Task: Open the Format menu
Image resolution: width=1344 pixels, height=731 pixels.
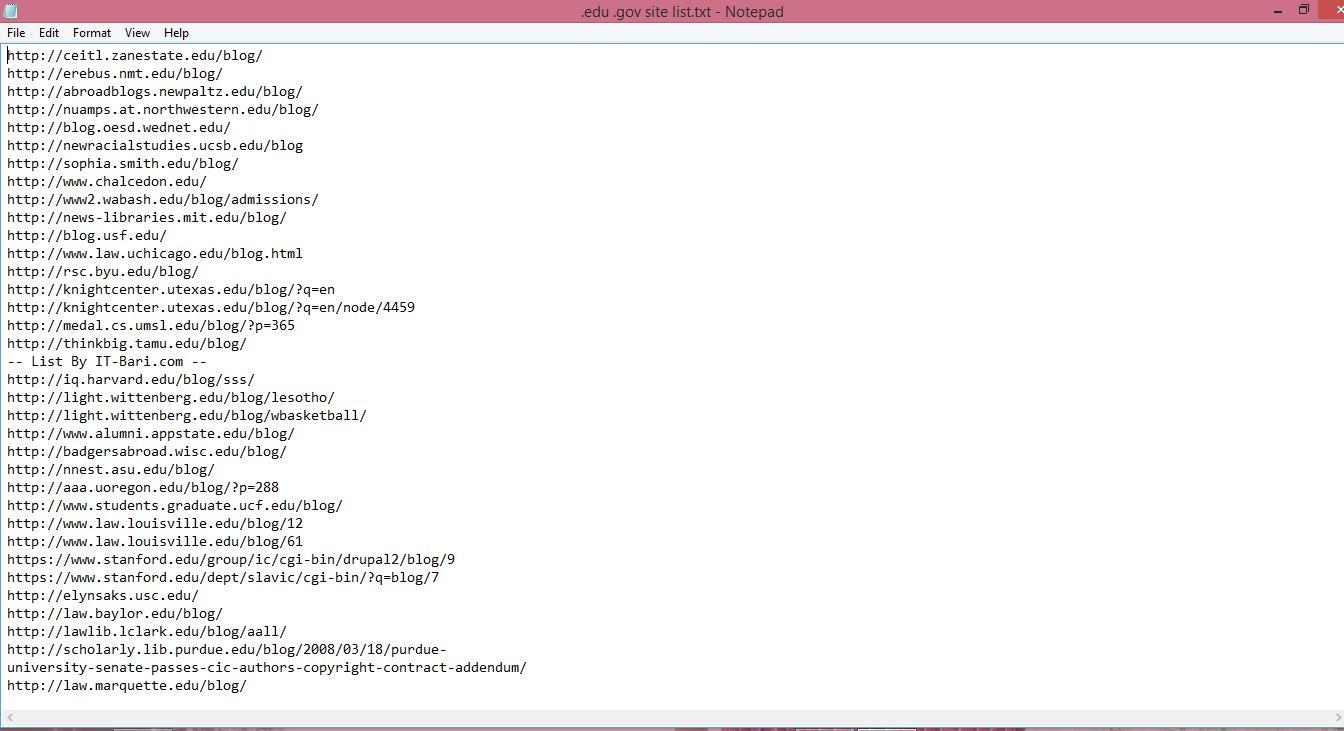Action: point(92,33)
